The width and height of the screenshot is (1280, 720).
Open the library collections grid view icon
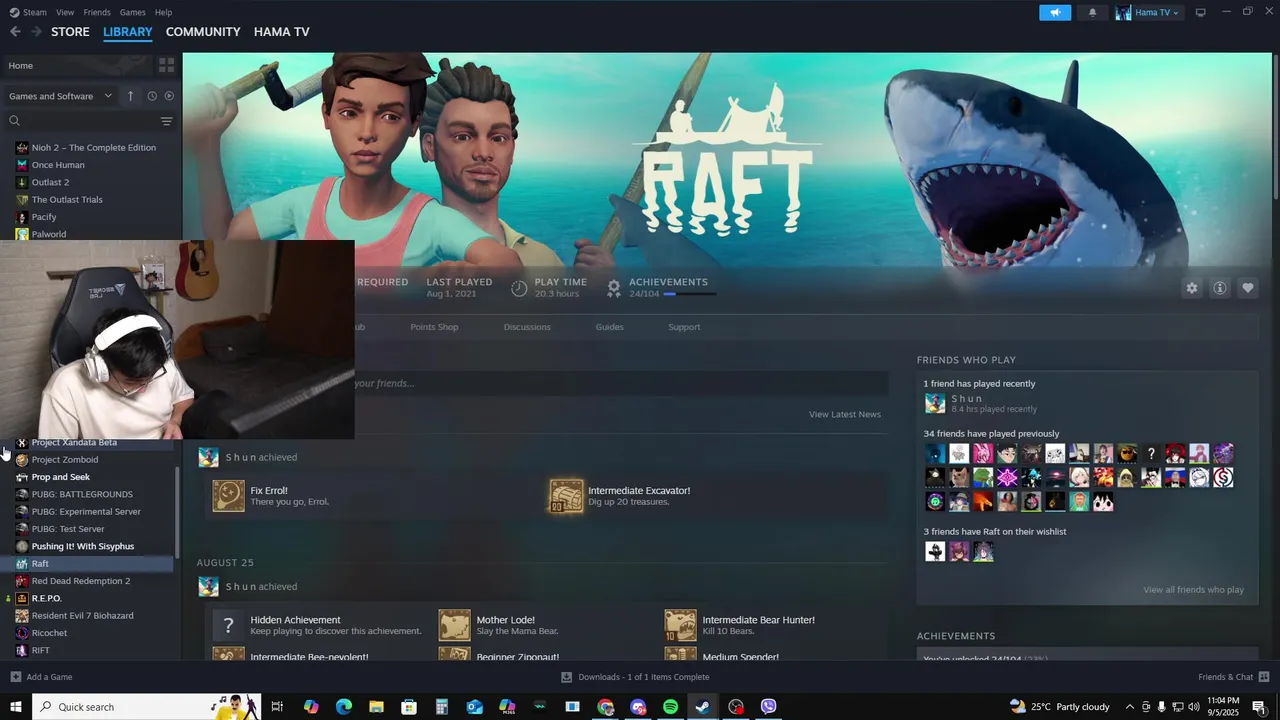click(x=166, y=65)
